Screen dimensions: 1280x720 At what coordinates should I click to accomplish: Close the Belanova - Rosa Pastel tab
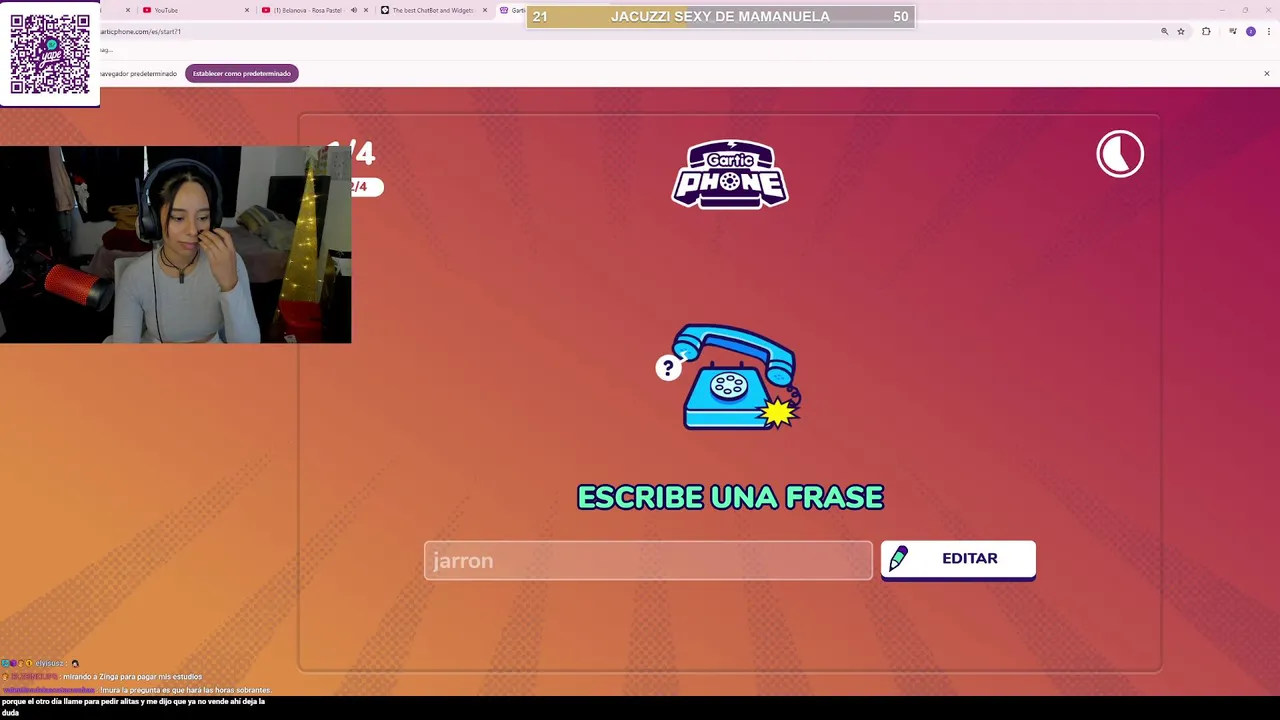366,10
